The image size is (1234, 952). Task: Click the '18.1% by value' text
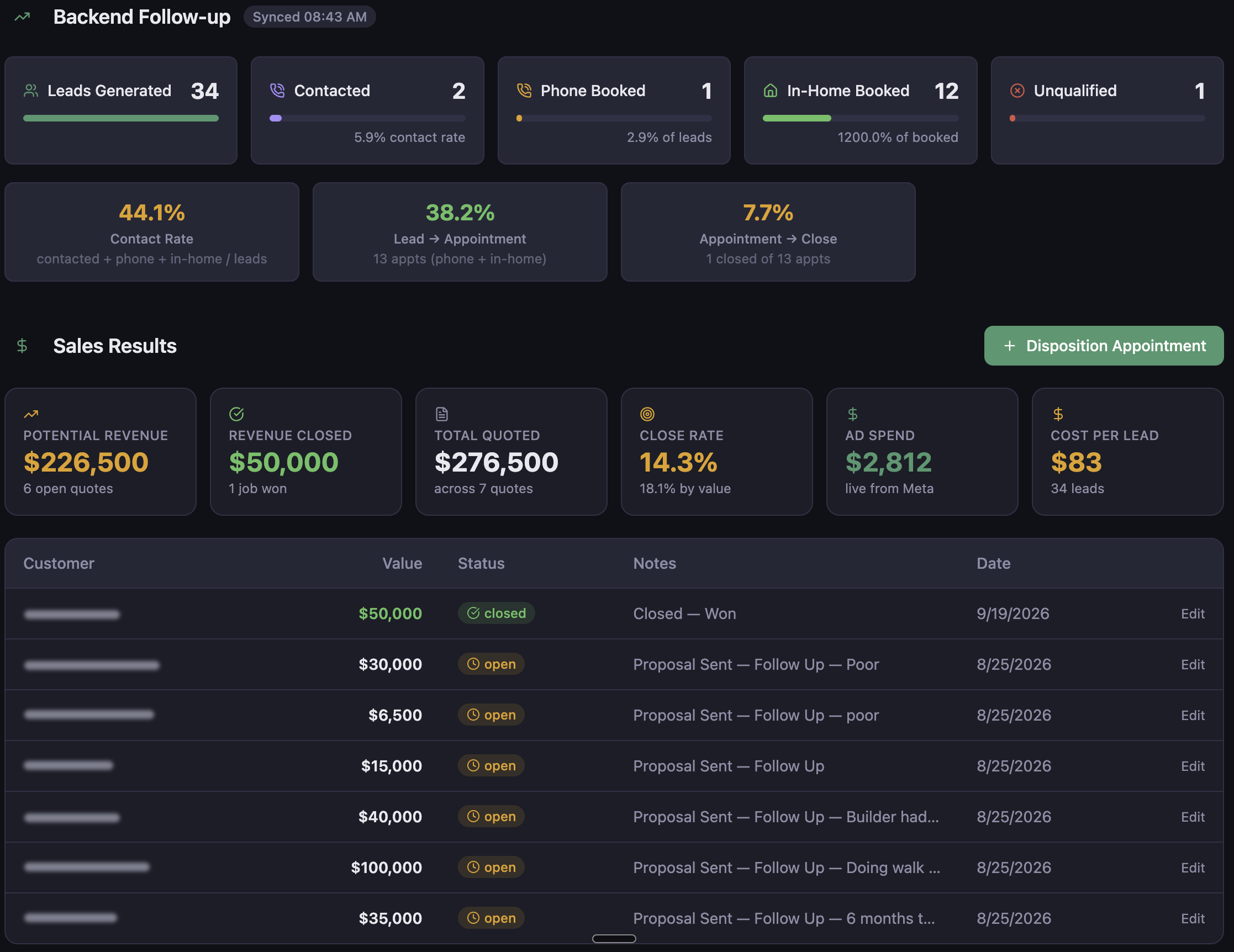[x=685, y=489]
